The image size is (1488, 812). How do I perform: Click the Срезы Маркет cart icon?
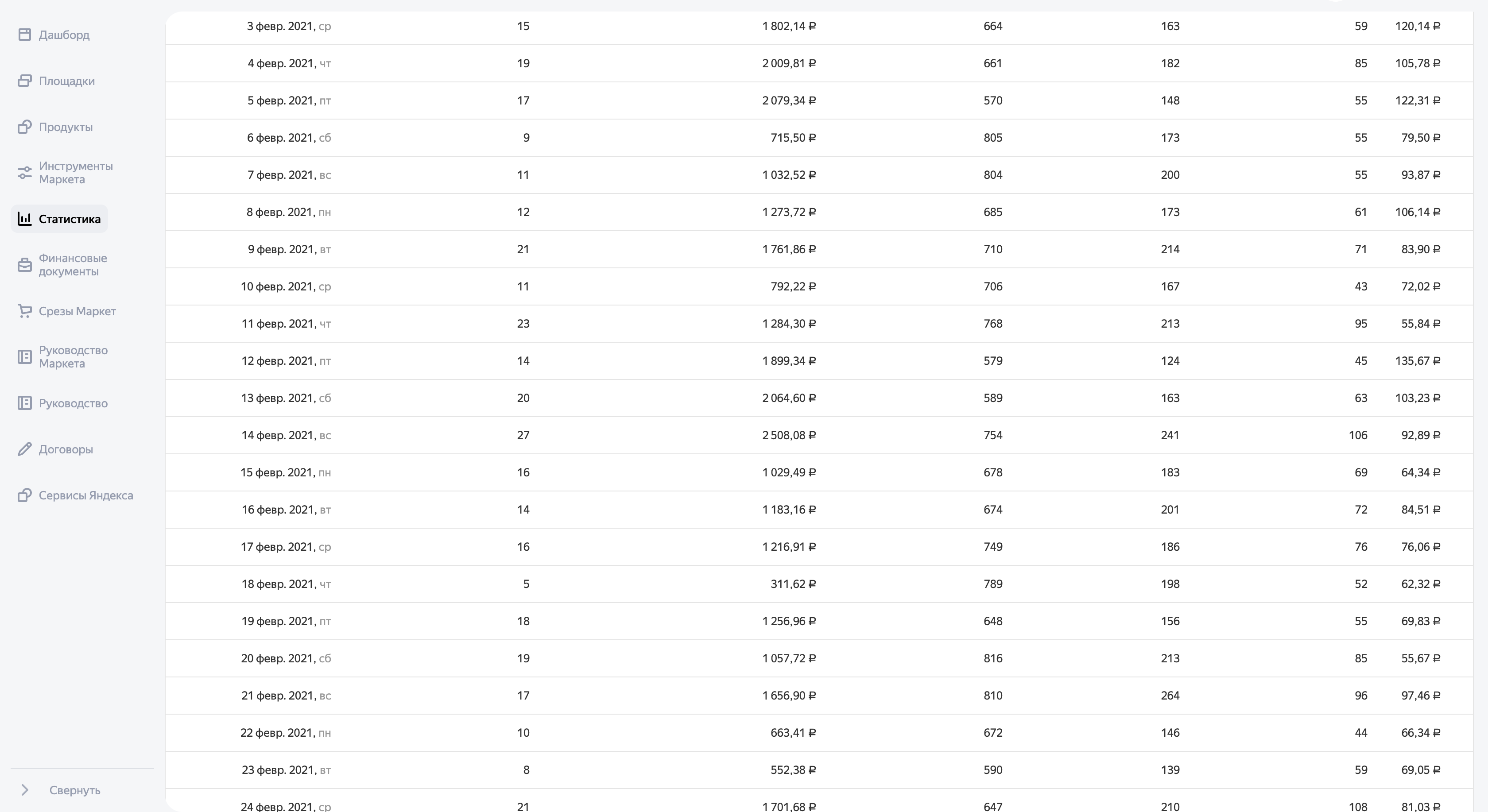pos(24,311)
